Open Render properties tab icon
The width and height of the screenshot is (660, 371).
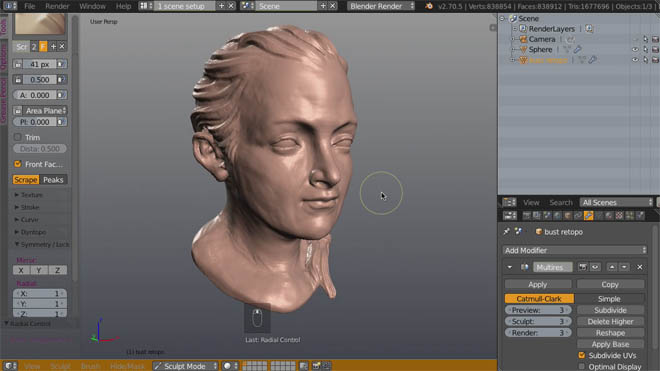[x=527, y=216]
